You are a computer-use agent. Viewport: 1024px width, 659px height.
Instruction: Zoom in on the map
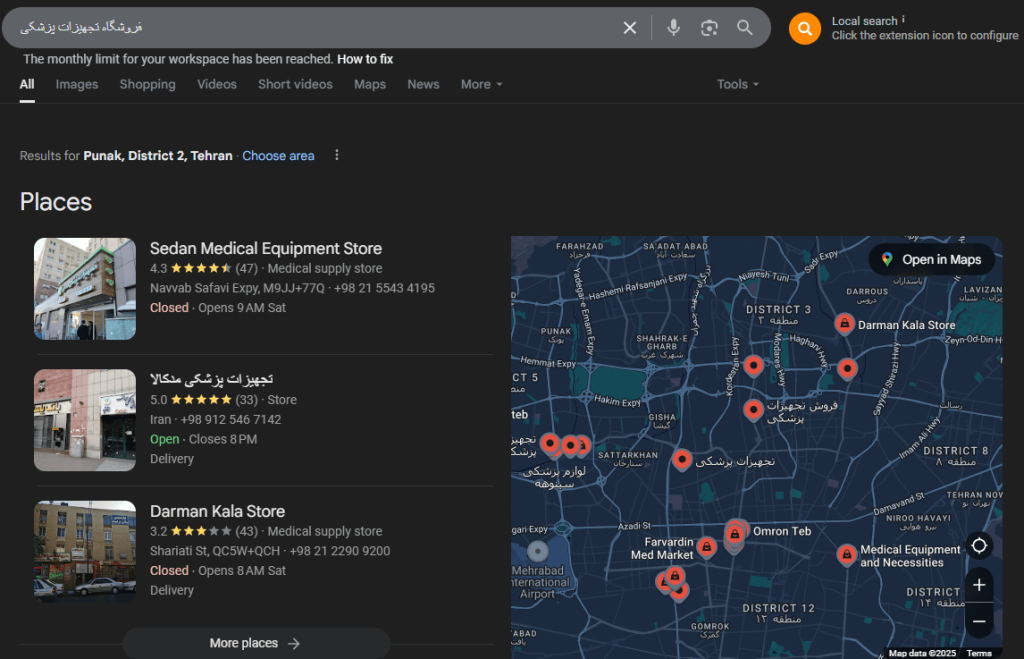tap(979, 585)
